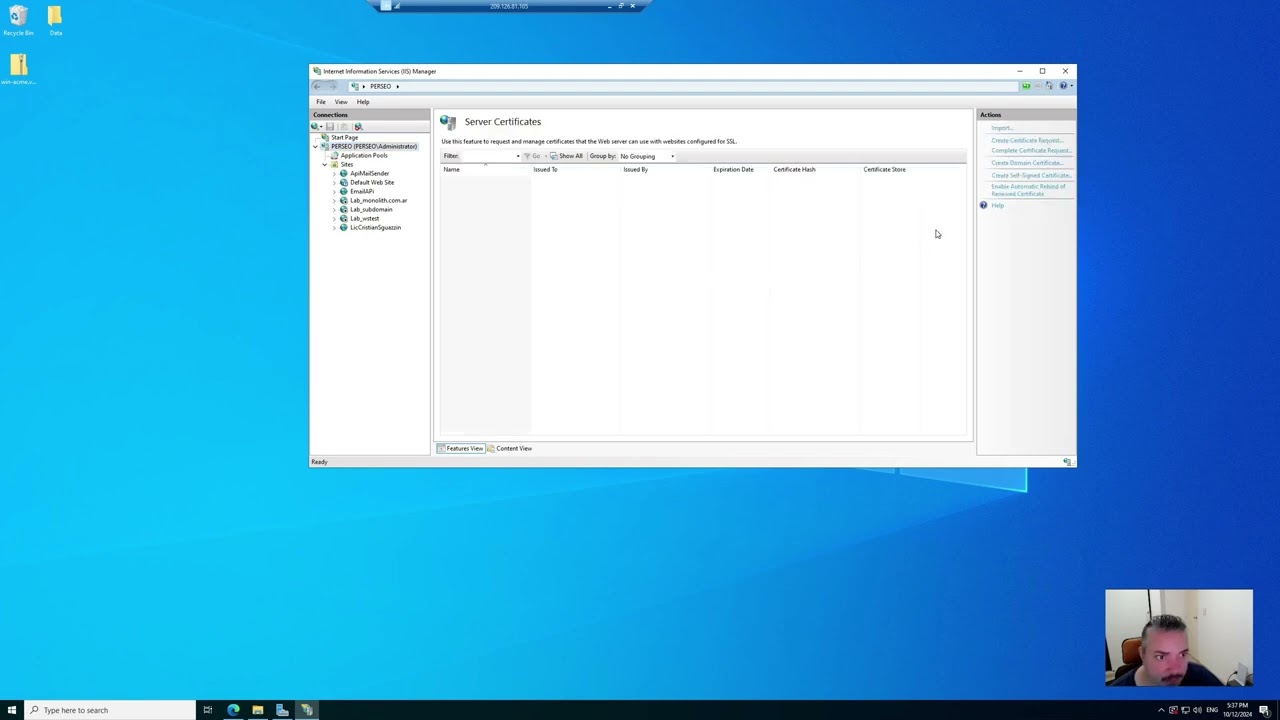
Task: Click the Filter text field
Action: point(490,156)
